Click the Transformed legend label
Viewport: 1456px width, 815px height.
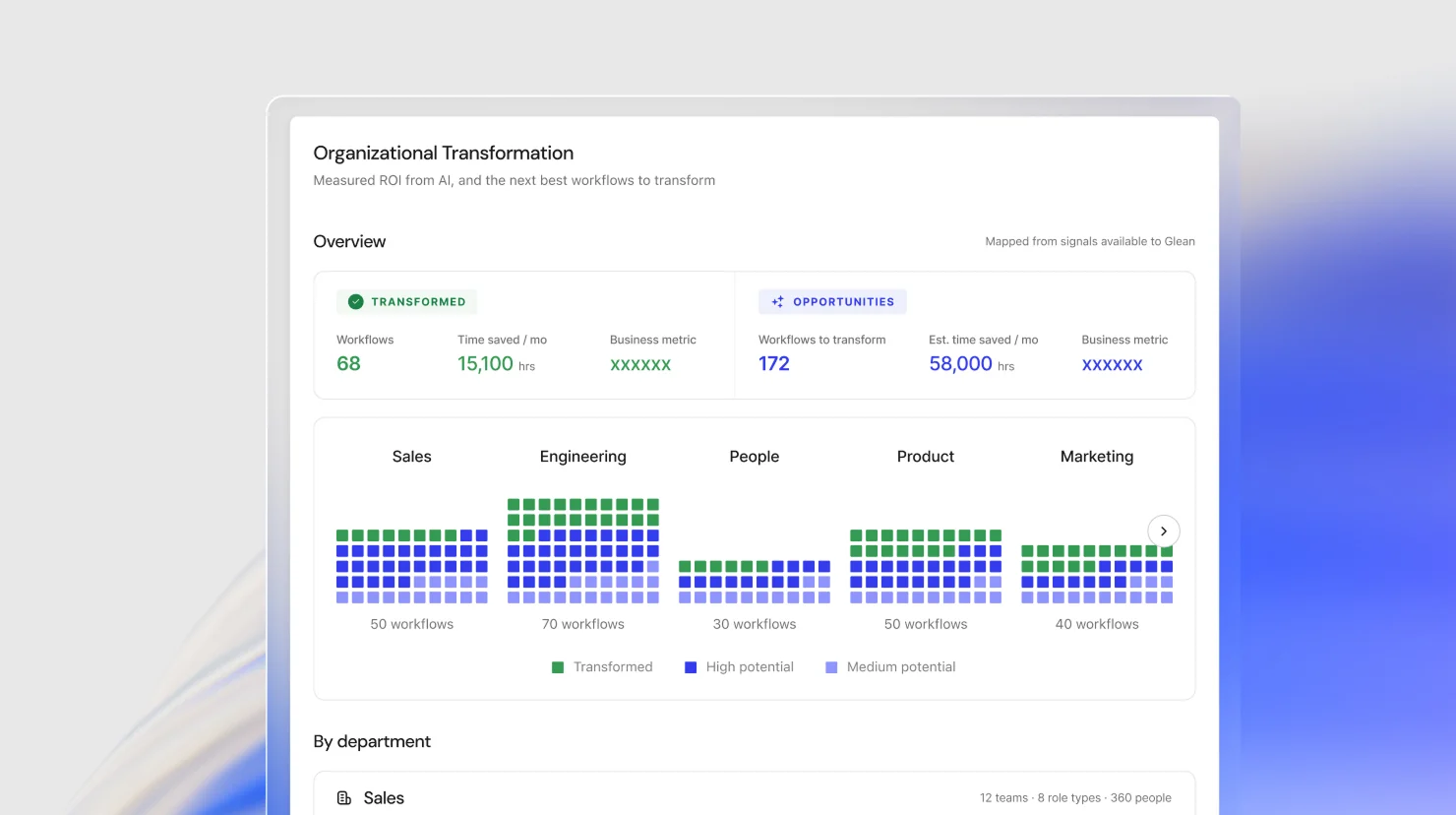pyautogui.click(x=613, y=667)
